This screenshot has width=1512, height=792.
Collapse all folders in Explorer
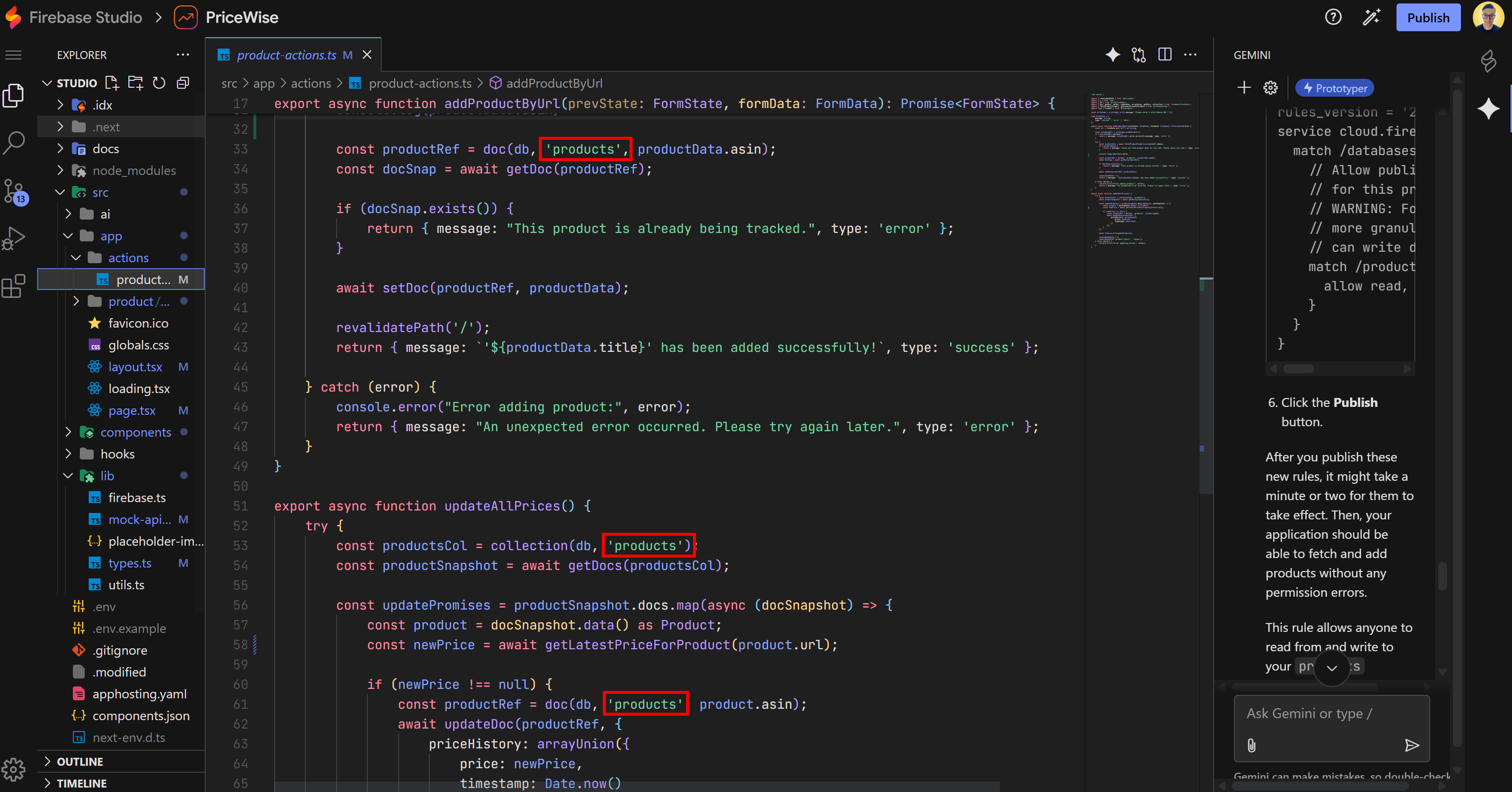[183, 83]
